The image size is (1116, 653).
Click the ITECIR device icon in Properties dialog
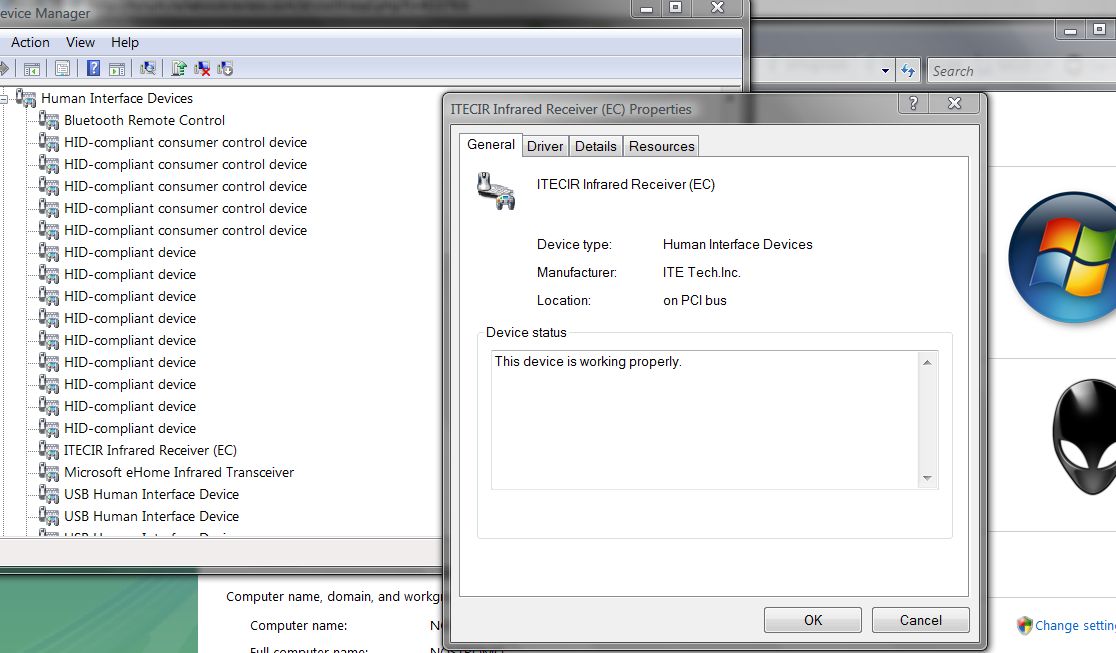[496, 191]
